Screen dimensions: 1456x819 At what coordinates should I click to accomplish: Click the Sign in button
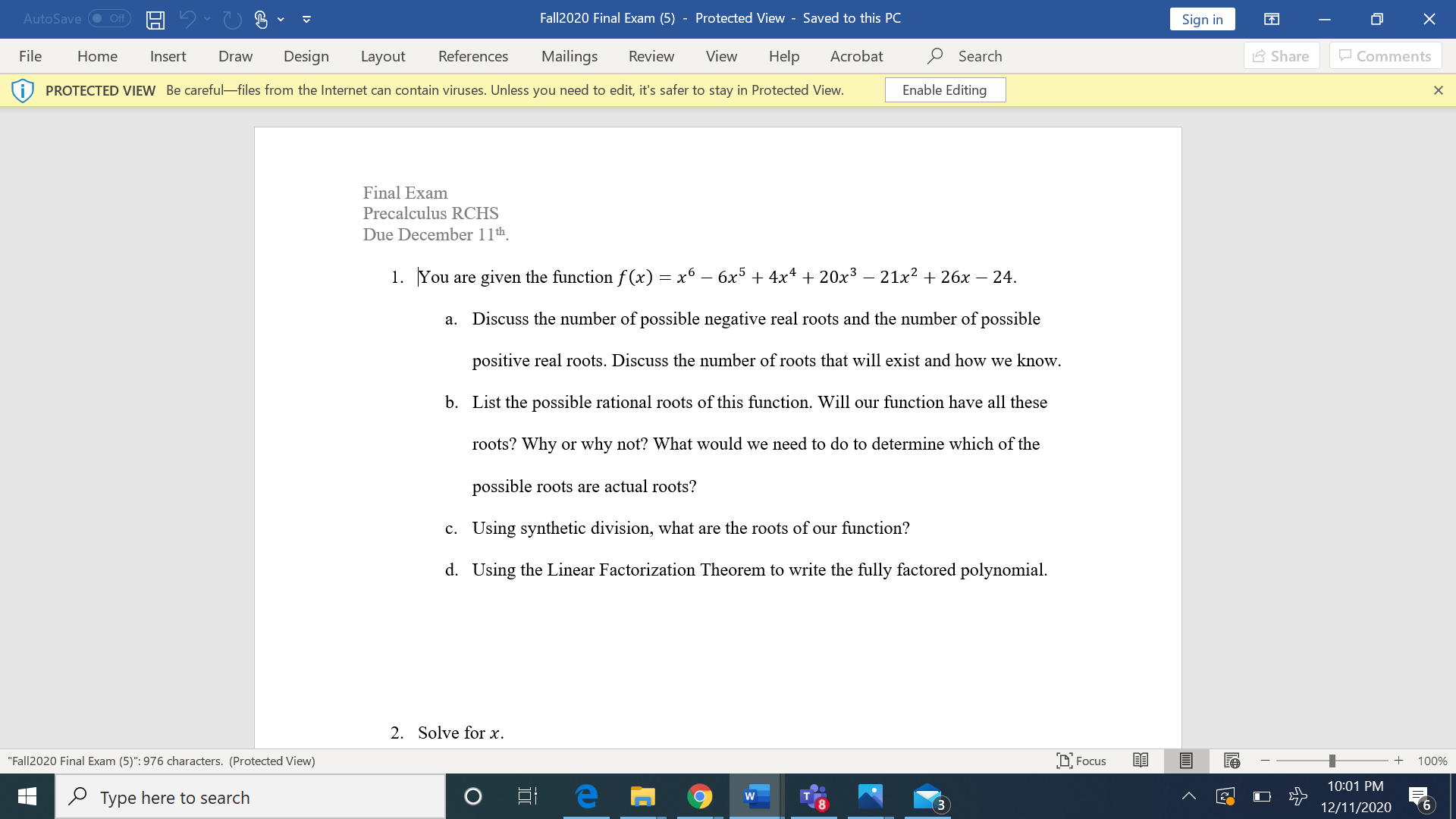1202,19
